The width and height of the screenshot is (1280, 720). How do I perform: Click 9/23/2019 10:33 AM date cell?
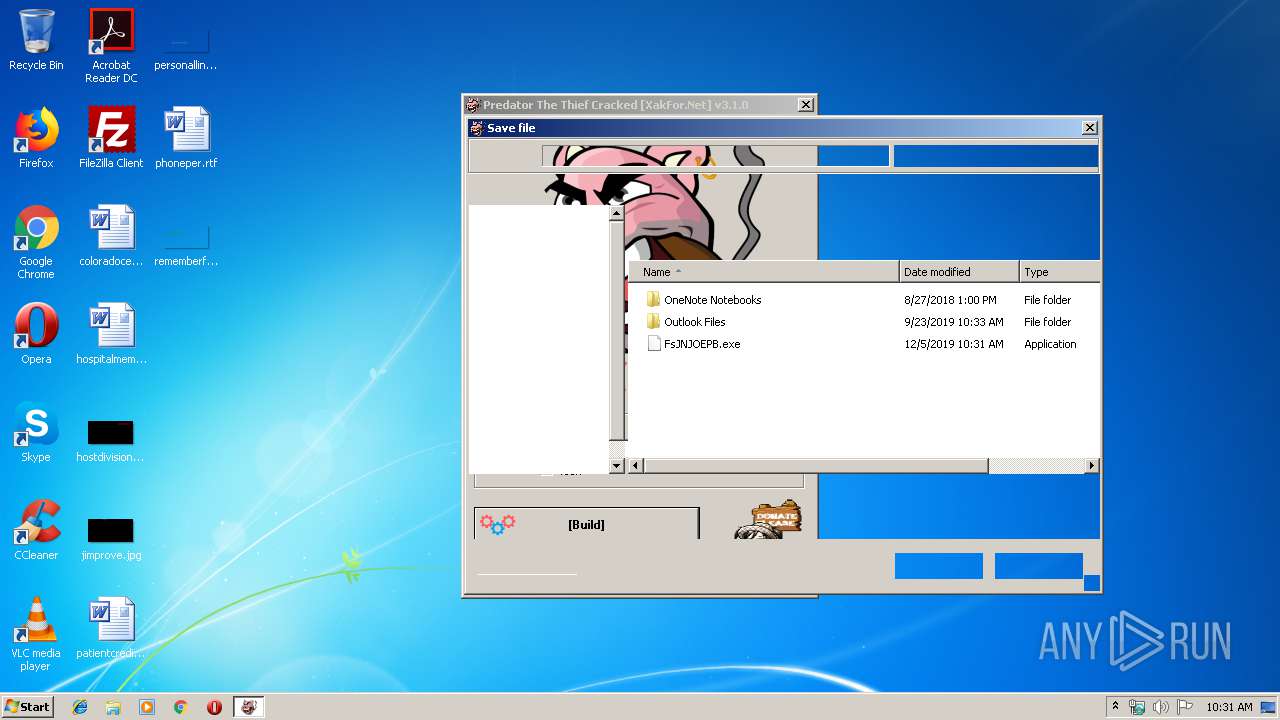pos(953,322)
